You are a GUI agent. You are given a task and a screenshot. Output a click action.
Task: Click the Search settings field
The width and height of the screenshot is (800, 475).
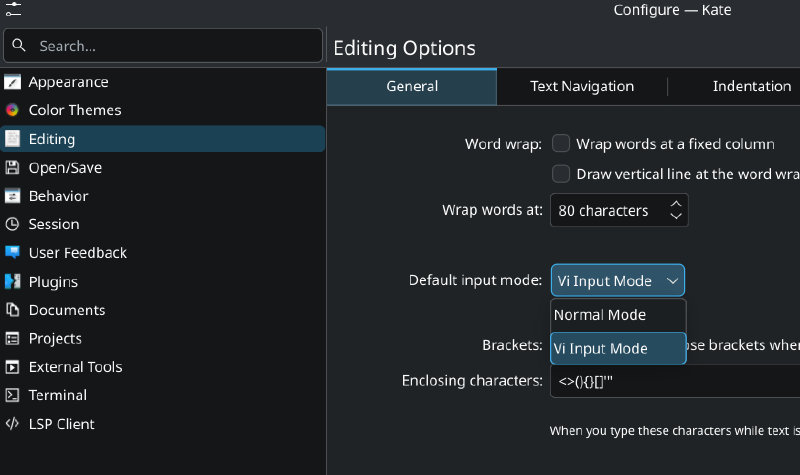coord(163,45)
